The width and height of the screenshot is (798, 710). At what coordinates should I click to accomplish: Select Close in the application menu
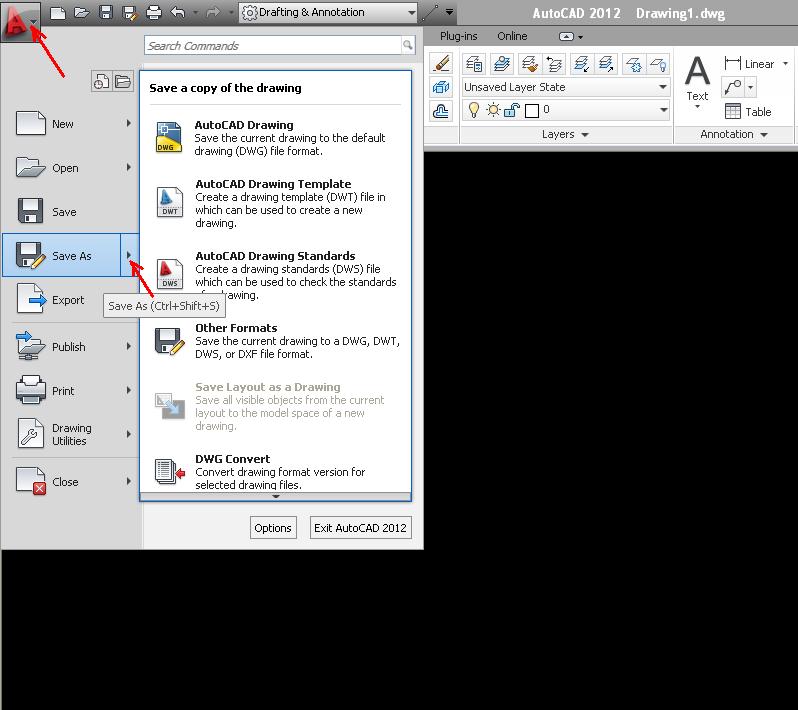pyautogui.click(x=64, y=481)
